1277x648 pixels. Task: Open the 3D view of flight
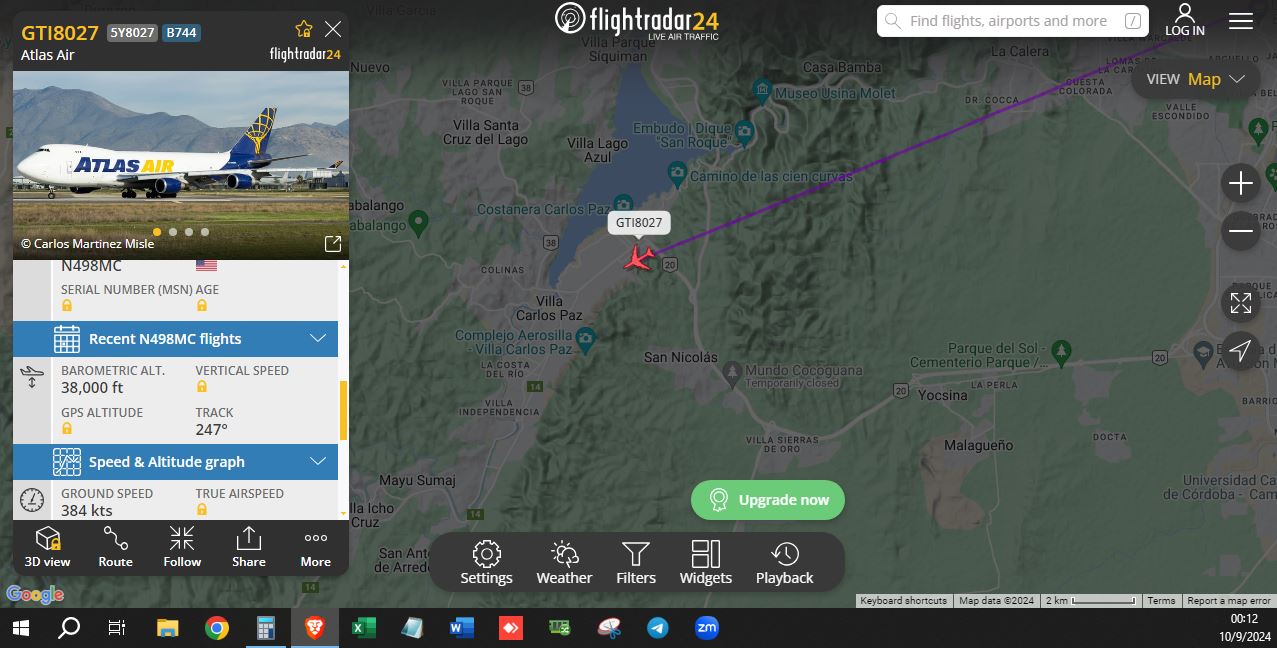point(48,546)
